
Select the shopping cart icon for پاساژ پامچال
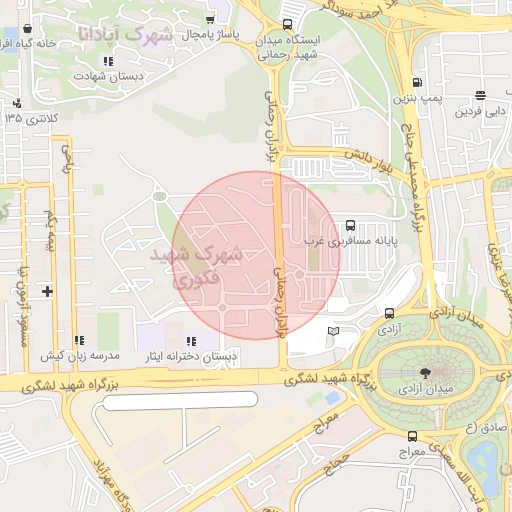210,20
